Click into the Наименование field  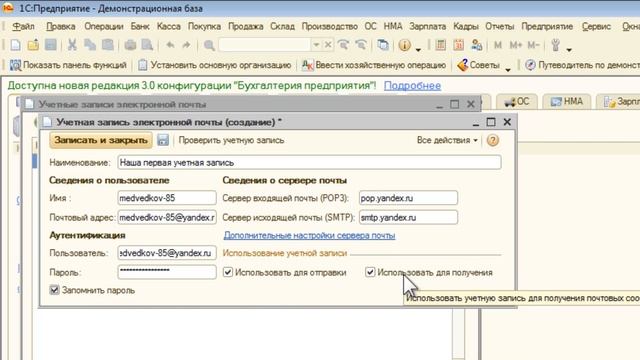[x=309, y=162]
